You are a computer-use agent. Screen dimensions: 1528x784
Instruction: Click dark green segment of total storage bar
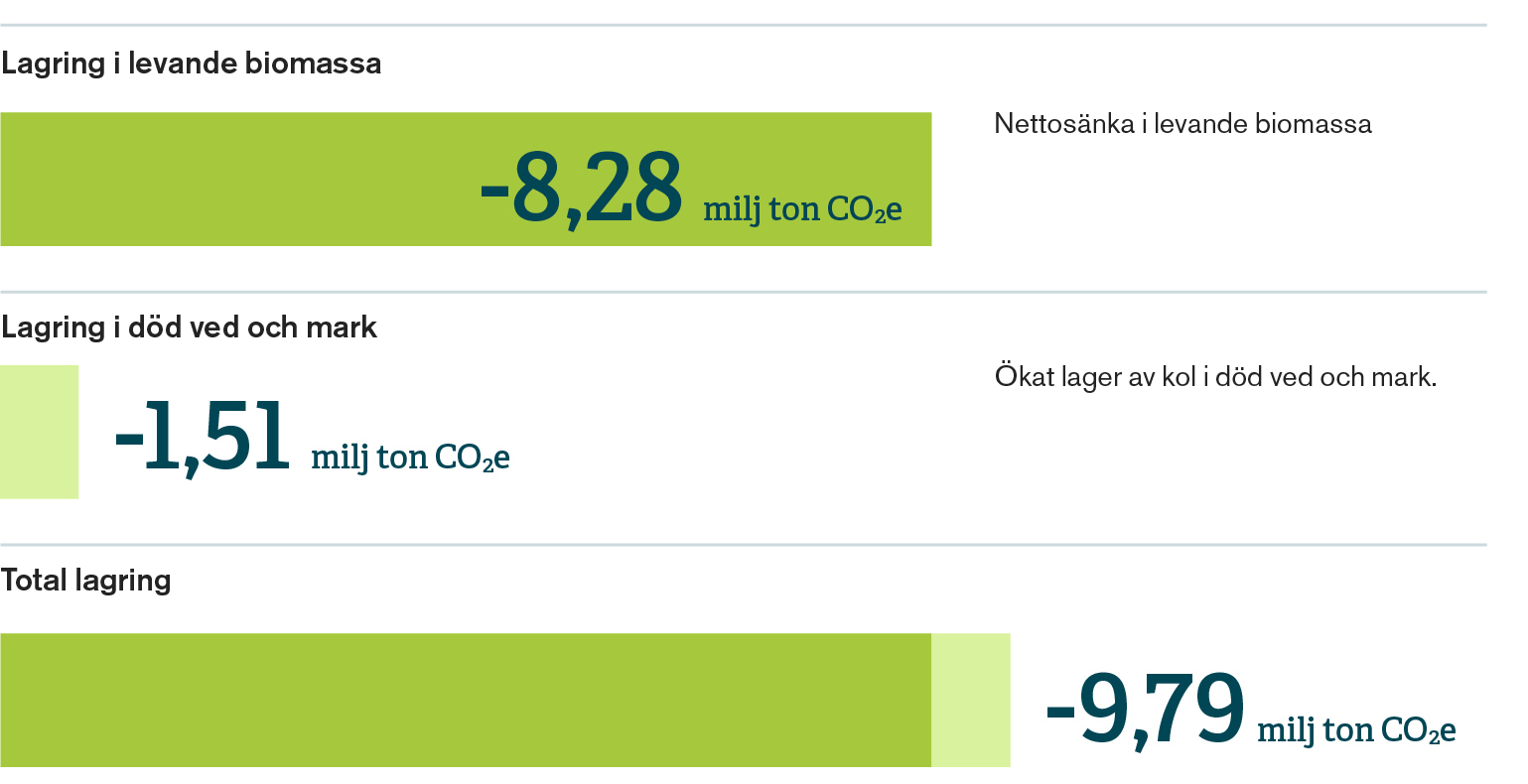click(465, 700)
